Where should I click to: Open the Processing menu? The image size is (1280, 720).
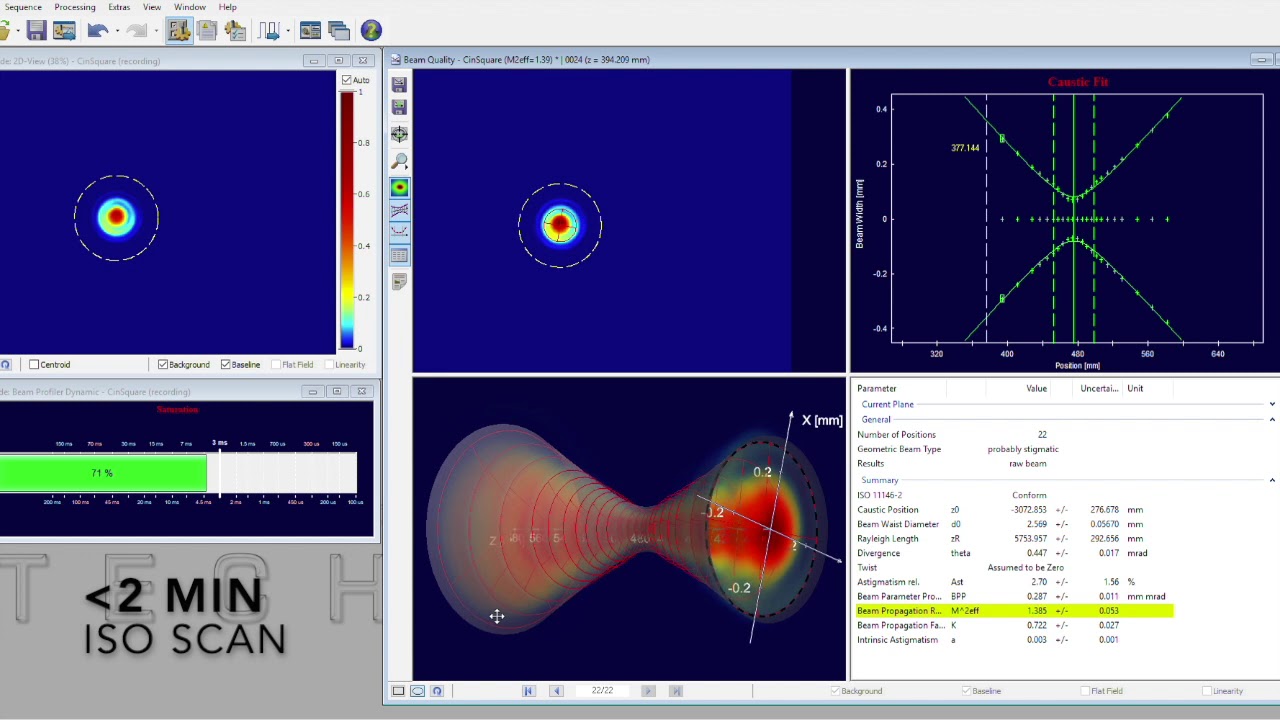[75, 7]
